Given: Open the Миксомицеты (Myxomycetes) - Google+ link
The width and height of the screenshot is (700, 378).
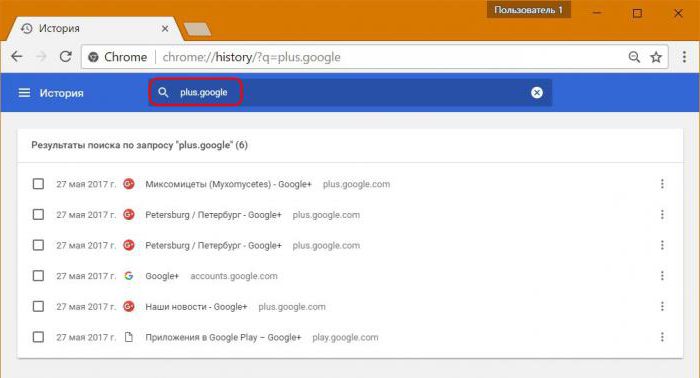Looking at the screenshot, I should point(228,184).
